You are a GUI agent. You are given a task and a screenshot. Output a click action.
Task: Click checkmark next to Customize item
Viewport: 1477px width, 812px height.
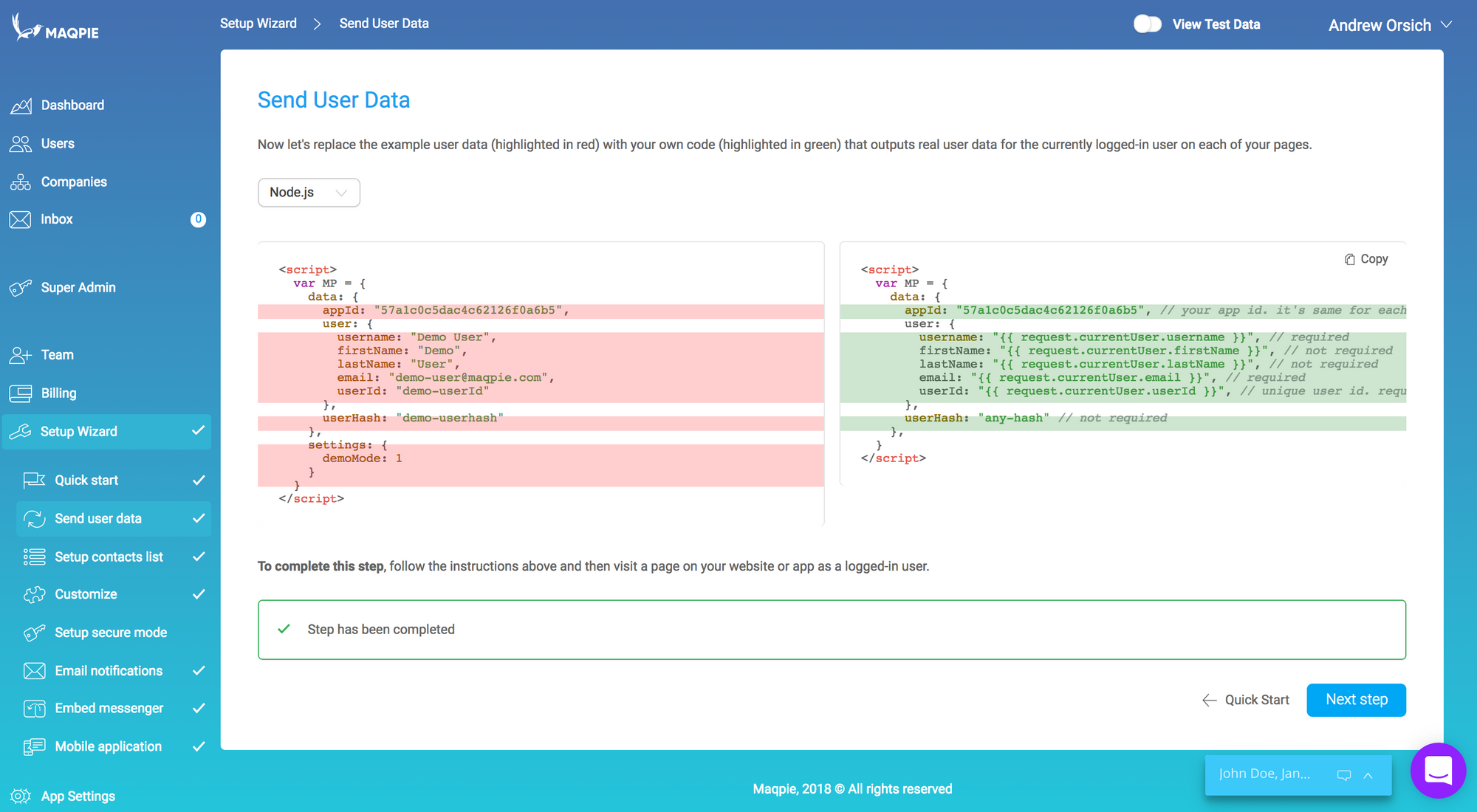click(x=199, y=594)
